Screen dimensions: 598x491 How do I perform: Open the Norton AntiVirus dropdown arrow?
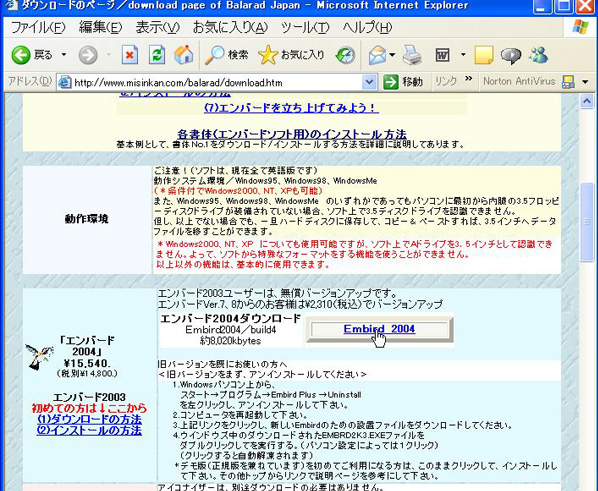tap(585, 82)
